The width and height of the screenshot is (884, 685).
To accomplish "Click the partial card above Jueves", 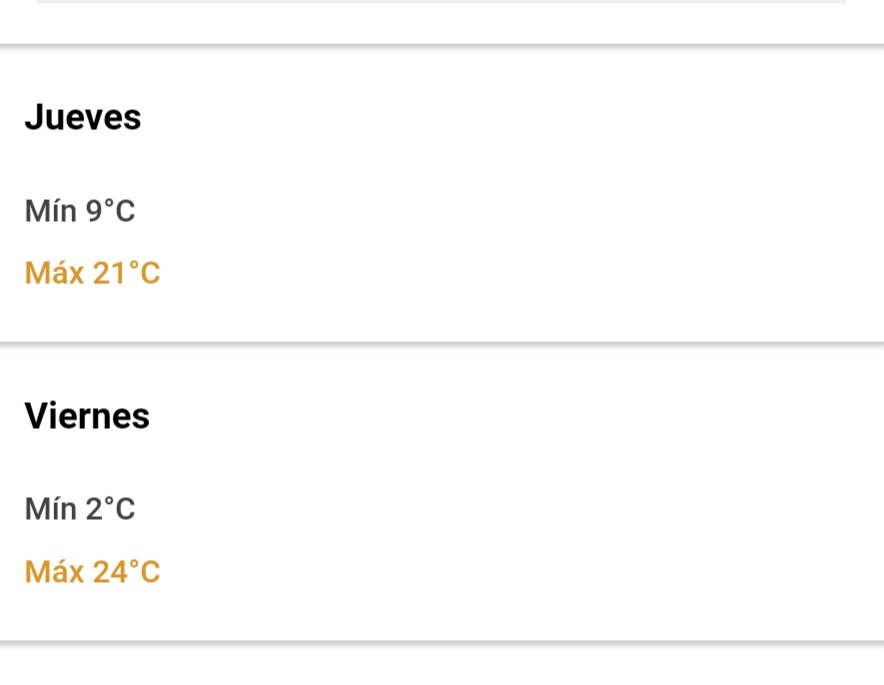I will pos(442,21).
